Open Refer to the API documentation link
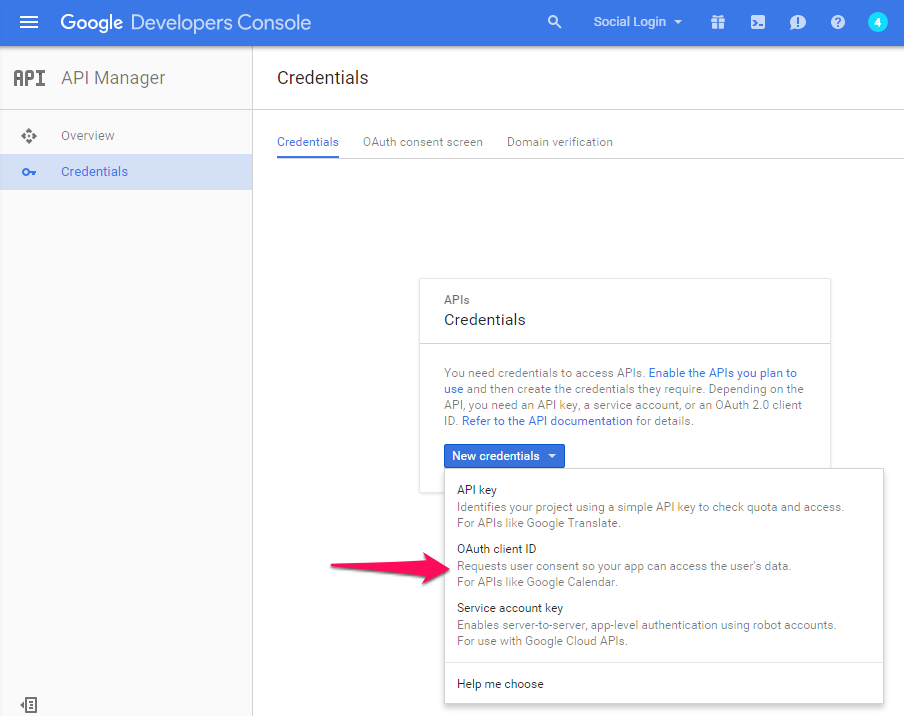 point(547,421)
